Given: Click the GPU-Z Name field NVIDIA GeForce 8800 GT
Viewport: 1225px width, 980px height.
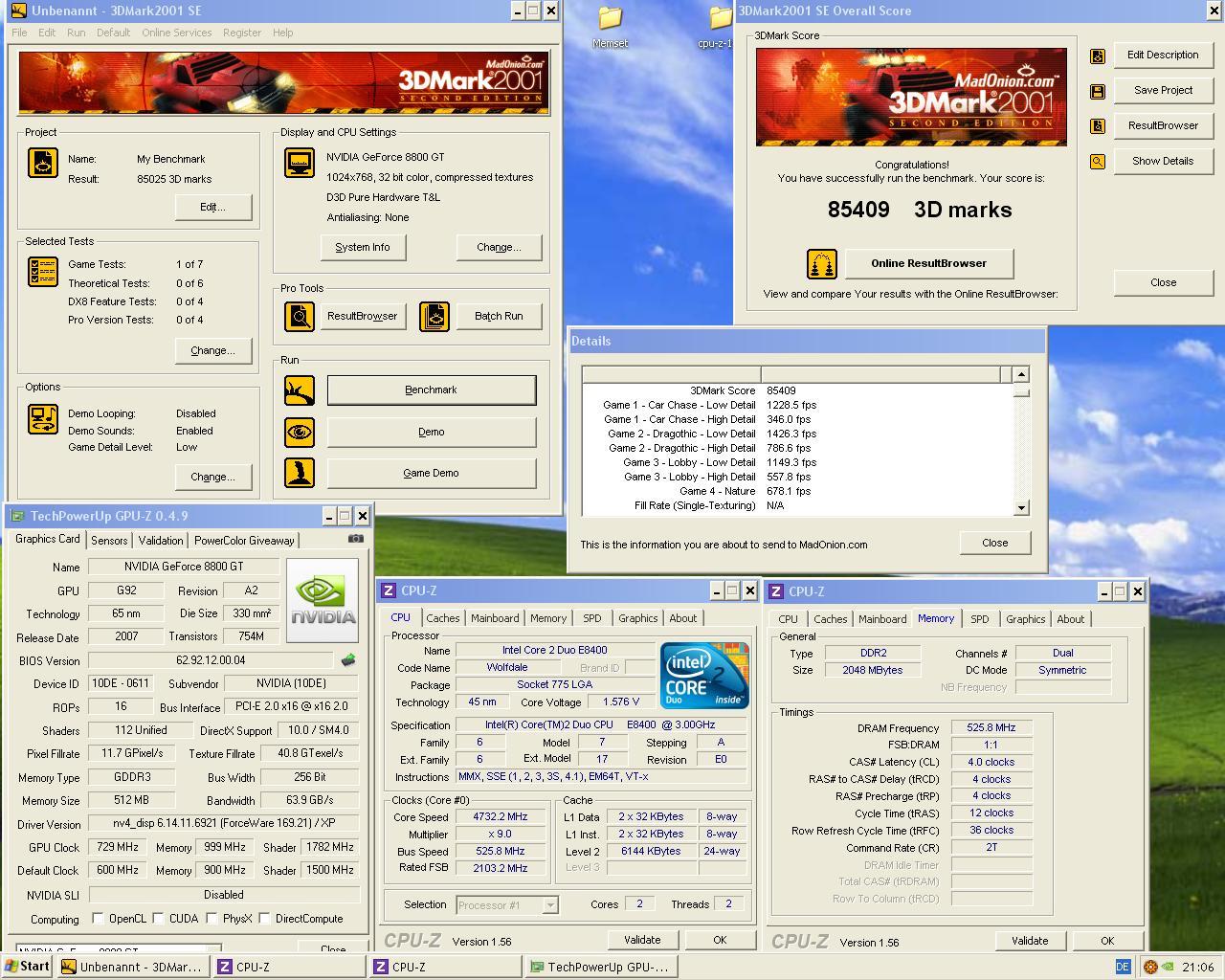Looking at the screenshot, I should (x=184, y=567).
